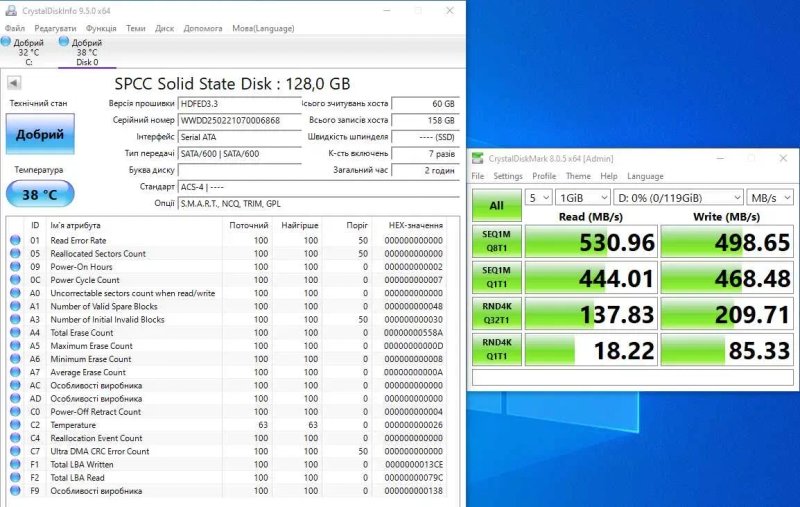Viewport: 800px width, 507px height.
Task: Open test size dropdown showing 1GiB
Action: tap(583, 197)
